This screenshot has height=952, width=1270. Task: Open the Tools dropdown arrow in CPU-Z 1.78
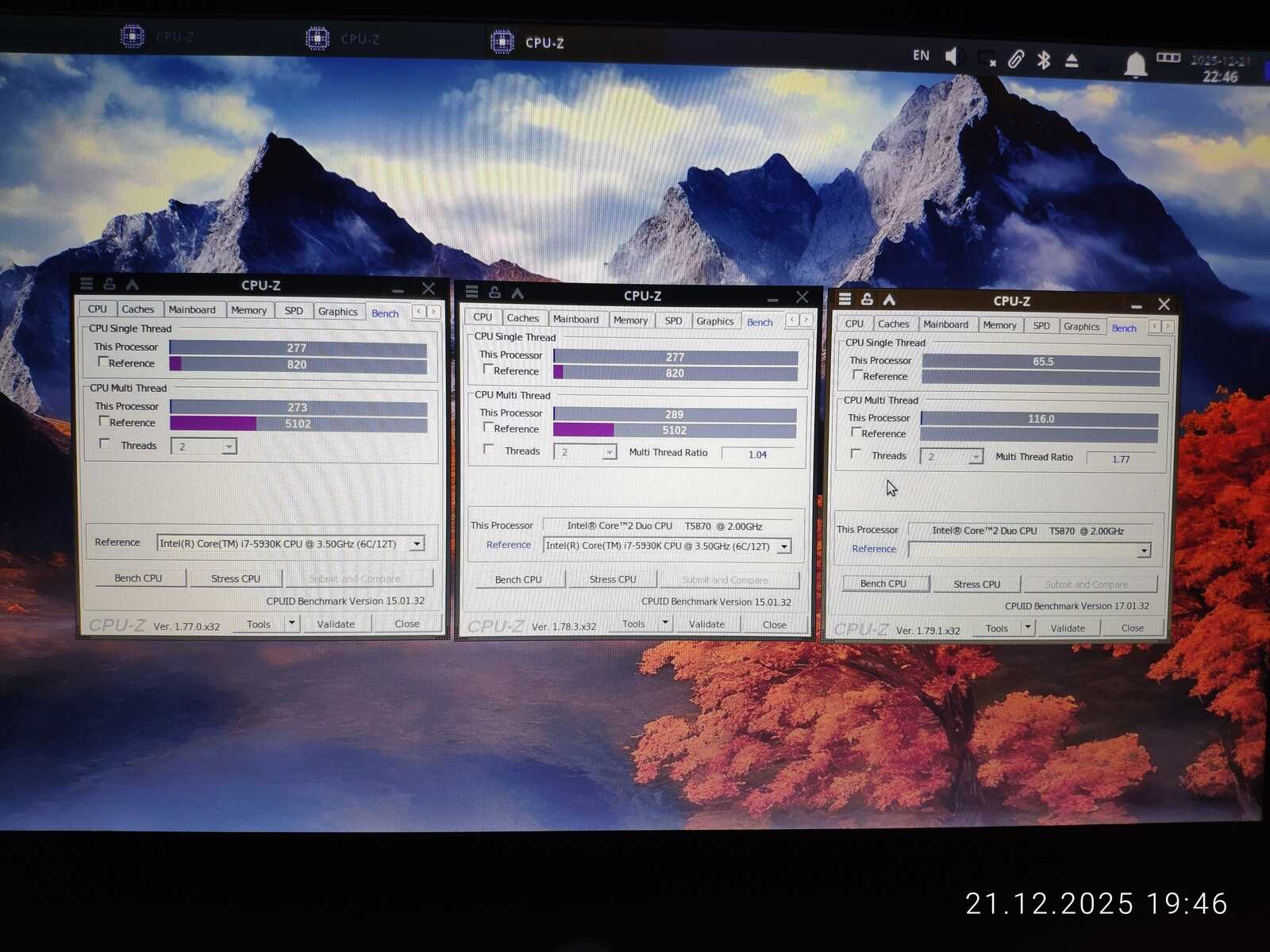click(666, 624)
